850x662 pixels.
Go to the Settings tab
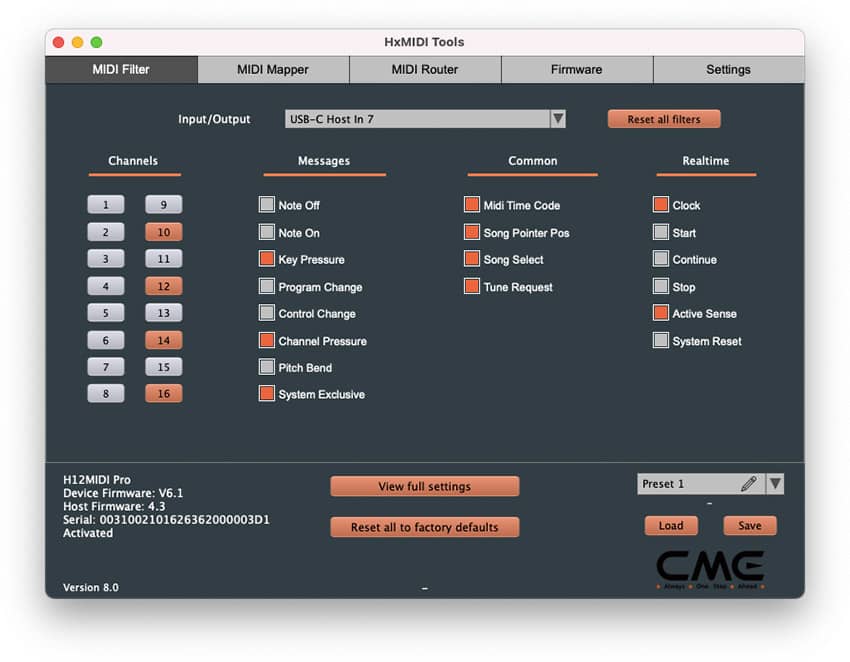728,70
